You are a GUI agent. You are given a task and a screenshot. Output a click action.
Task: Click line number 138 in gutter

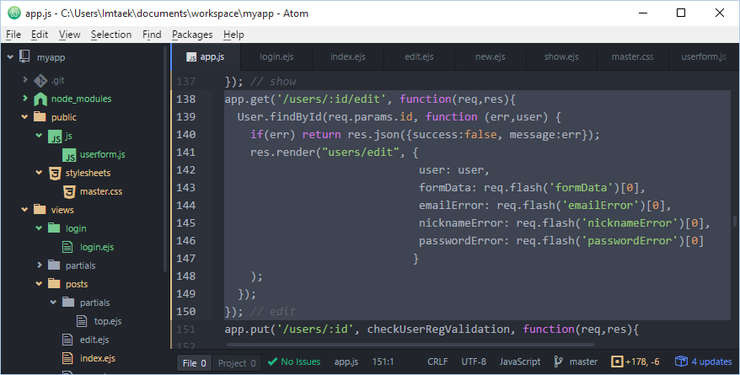pos(186,99)
